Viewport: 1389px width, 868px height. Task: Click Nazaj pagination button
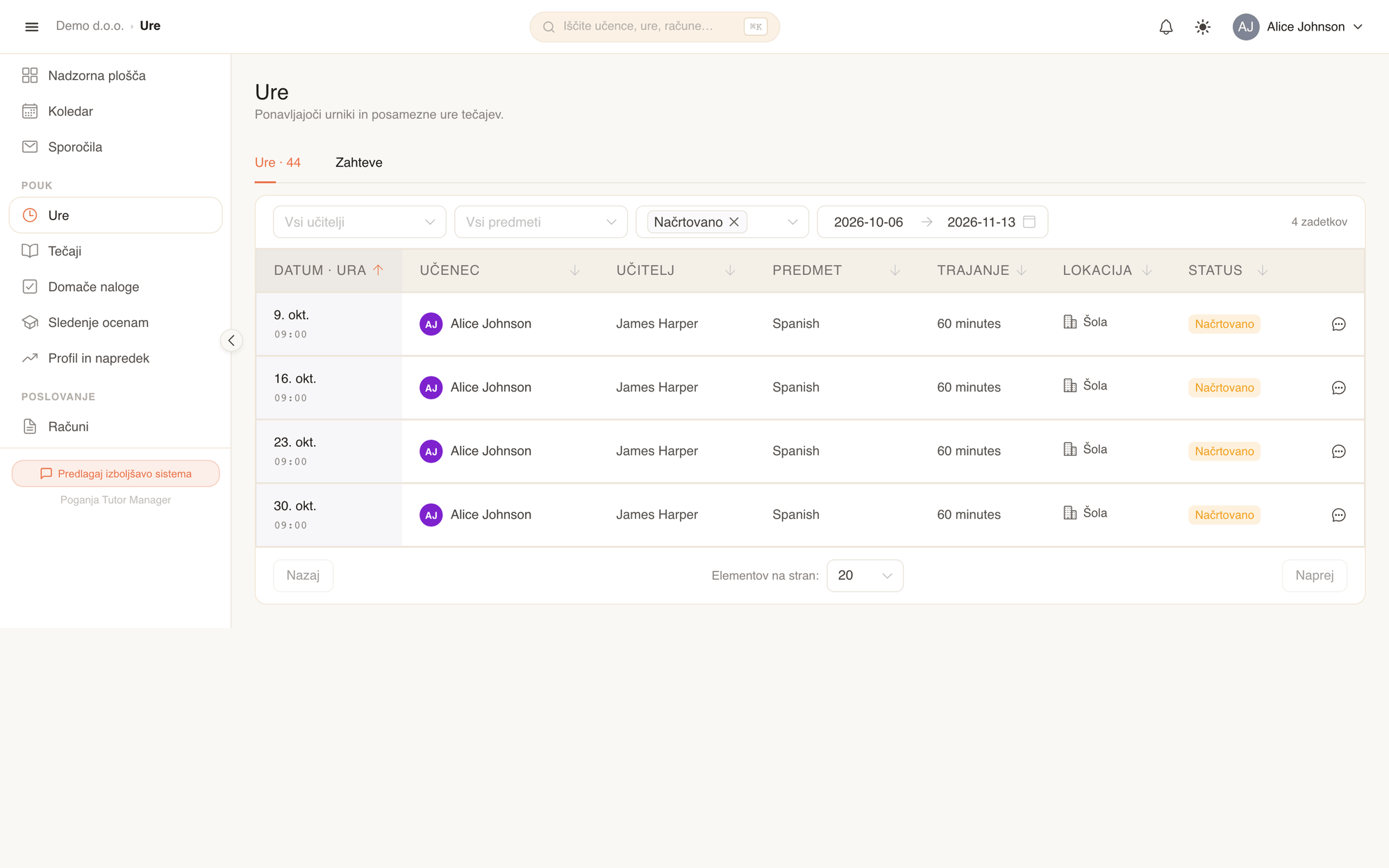pos(303,576)
